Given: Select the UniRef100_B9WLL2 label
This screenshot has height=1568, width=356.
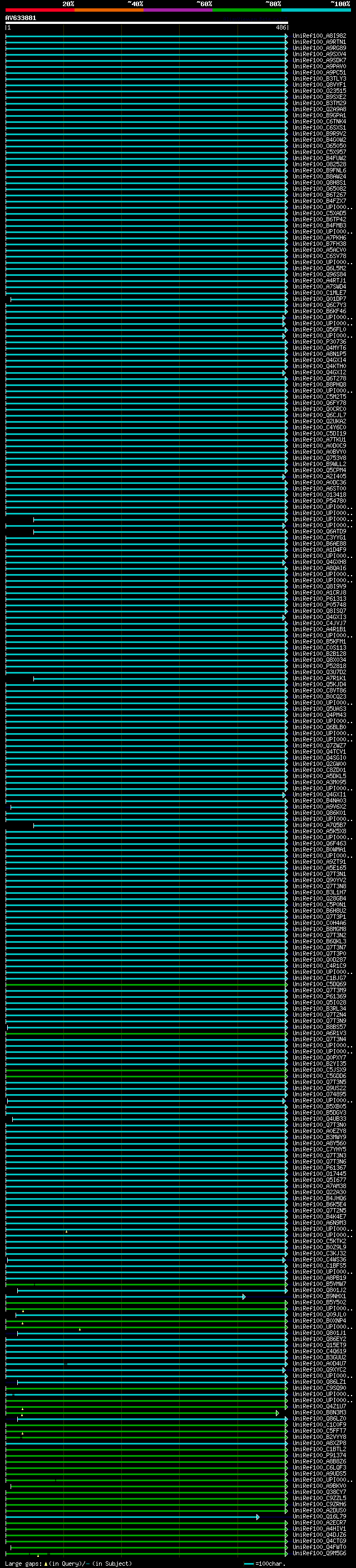Looking at the screenshot, I should tap(319, 464).
